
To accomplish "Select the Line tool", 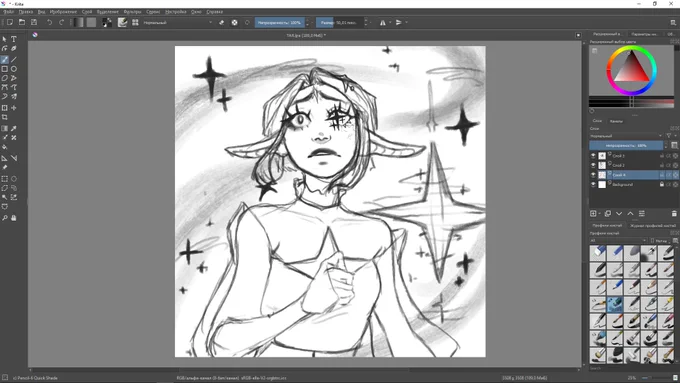I will tap(14, 59).
